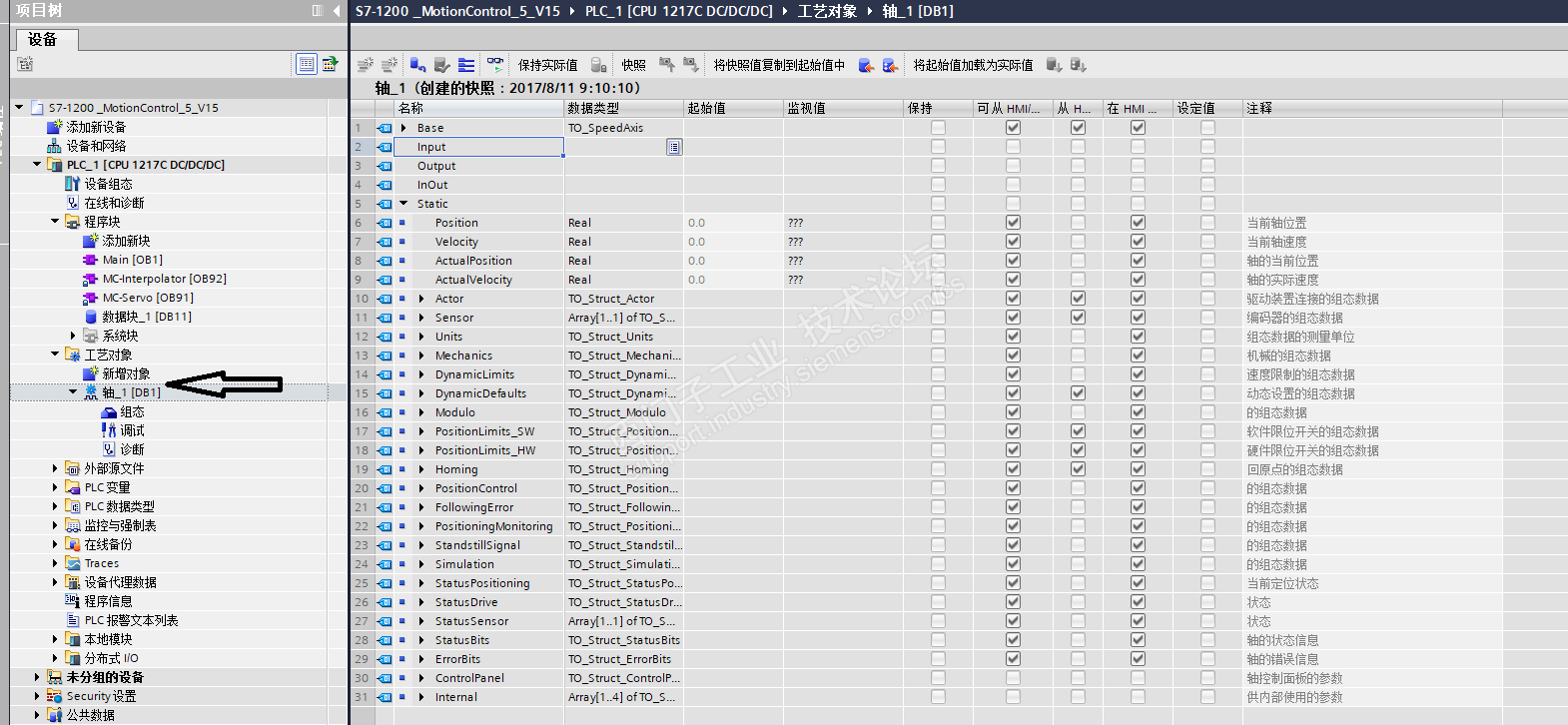Screen dimensions: 1568x725
Task: Open 在线和诊断 tree item
Action: click(114, 203)
